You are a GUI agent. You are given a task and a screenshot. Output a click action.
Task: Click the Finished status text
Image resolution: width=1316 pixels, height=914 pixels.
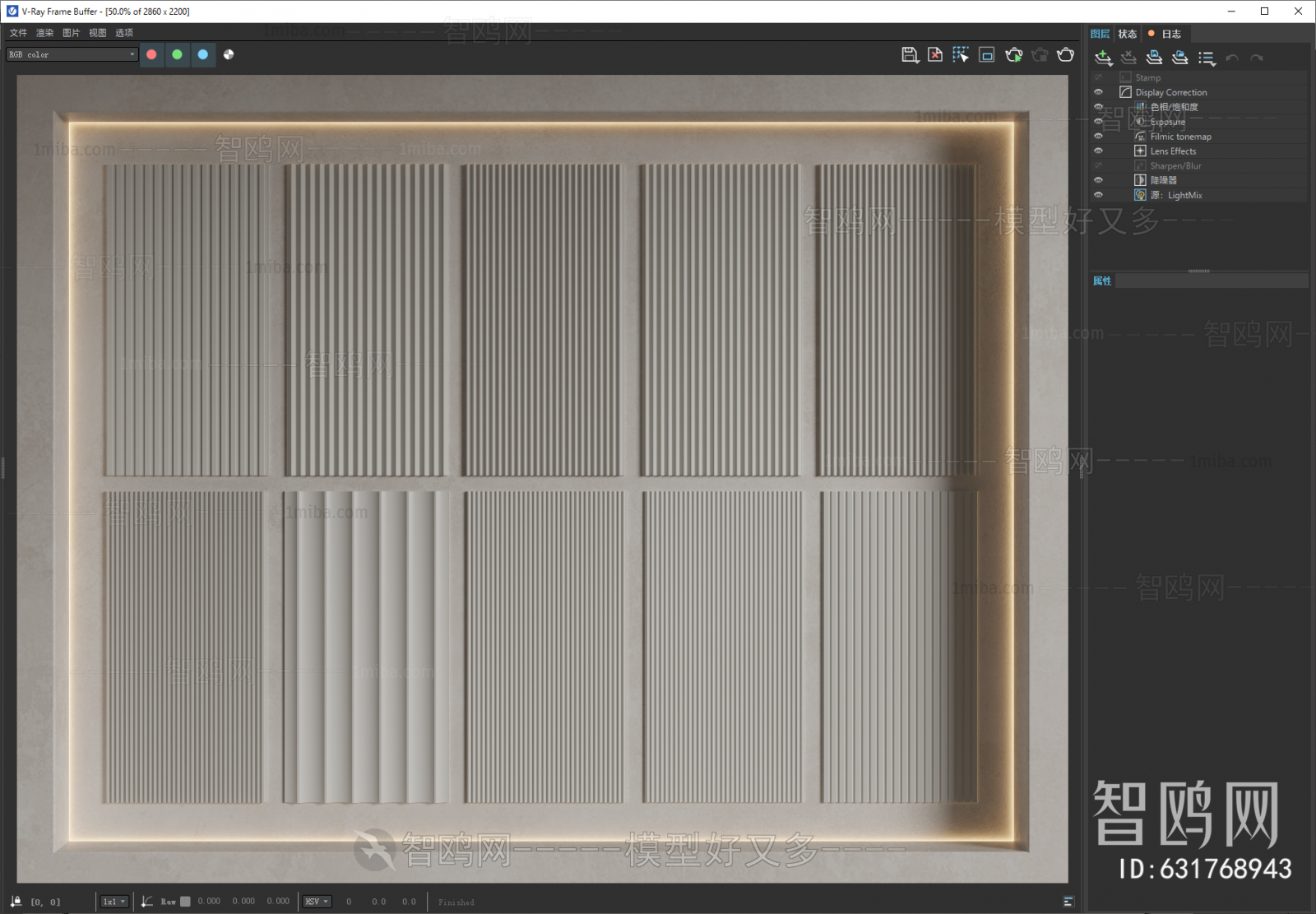(x=456, y=902)
